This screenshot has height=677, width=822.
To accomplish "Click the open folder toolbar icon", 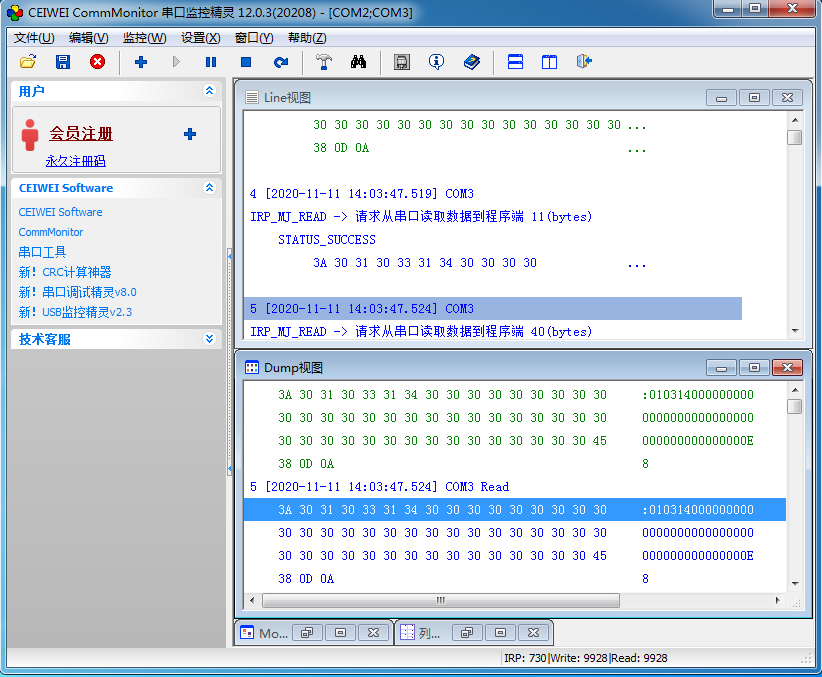I will [28, 62].
